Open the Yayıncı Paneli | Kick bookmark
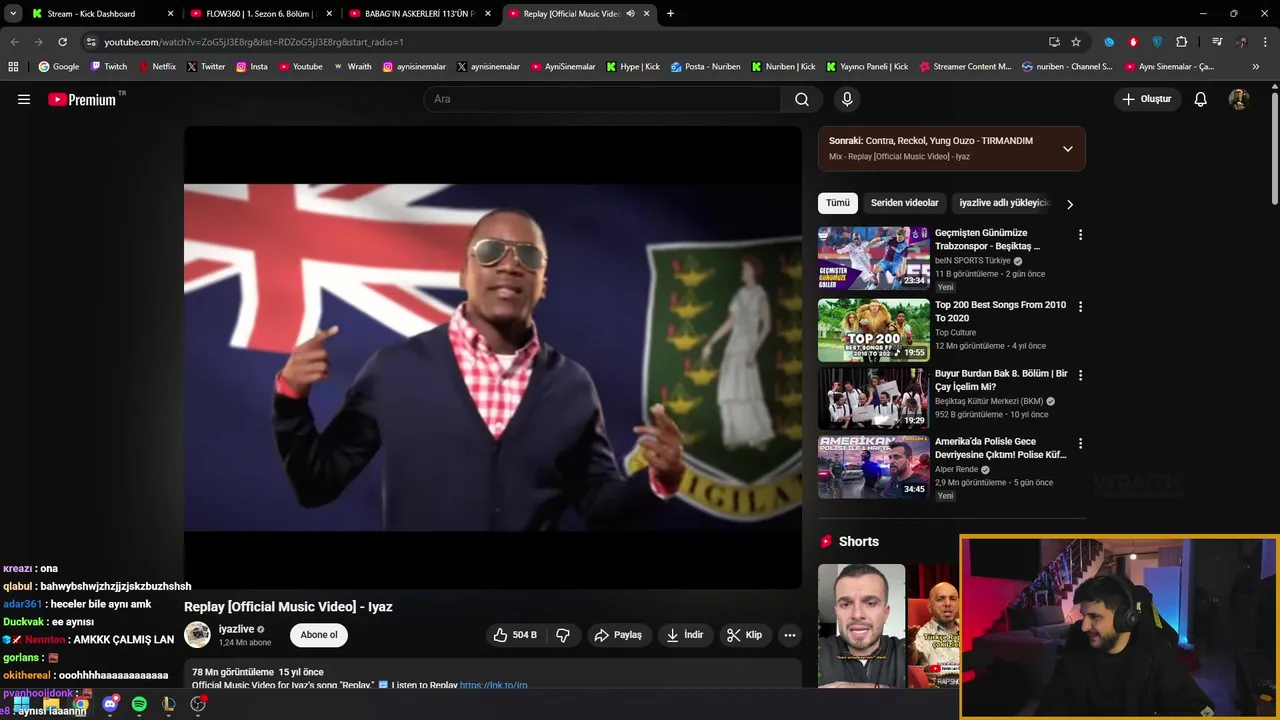 (x=867, y=67)
